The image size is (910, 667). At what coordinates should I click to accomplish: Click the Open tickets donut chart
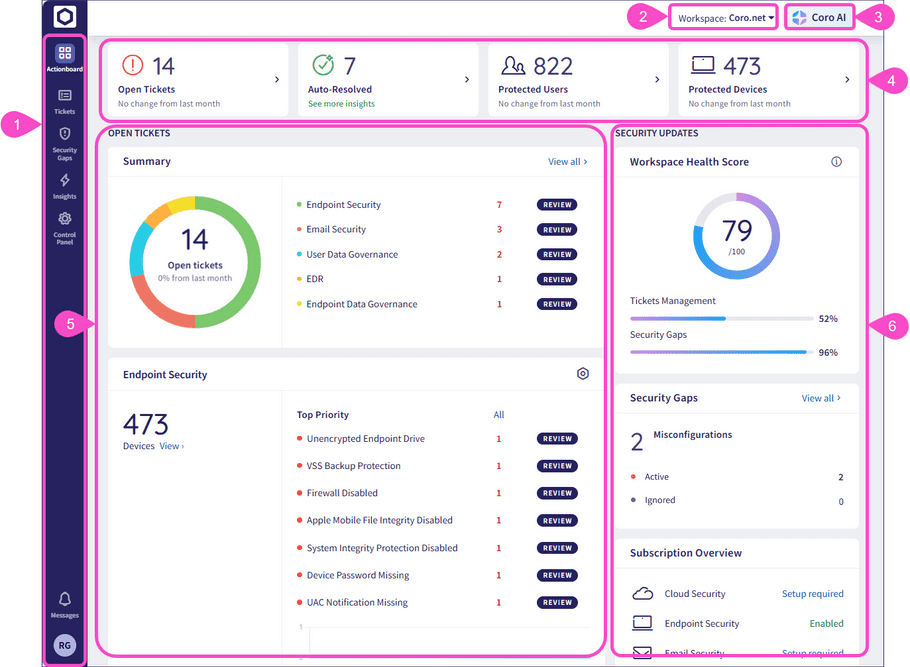[x=196, y=261]
